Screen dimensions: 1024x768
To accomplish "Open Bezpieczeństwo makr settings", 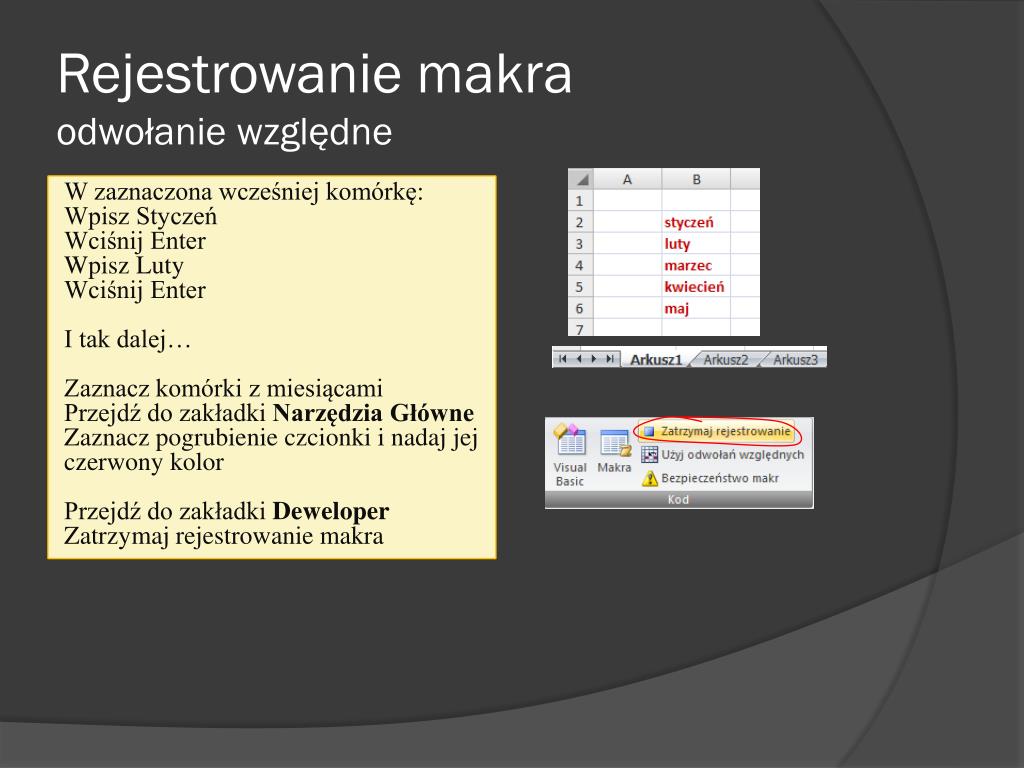I will pos(711,478).
